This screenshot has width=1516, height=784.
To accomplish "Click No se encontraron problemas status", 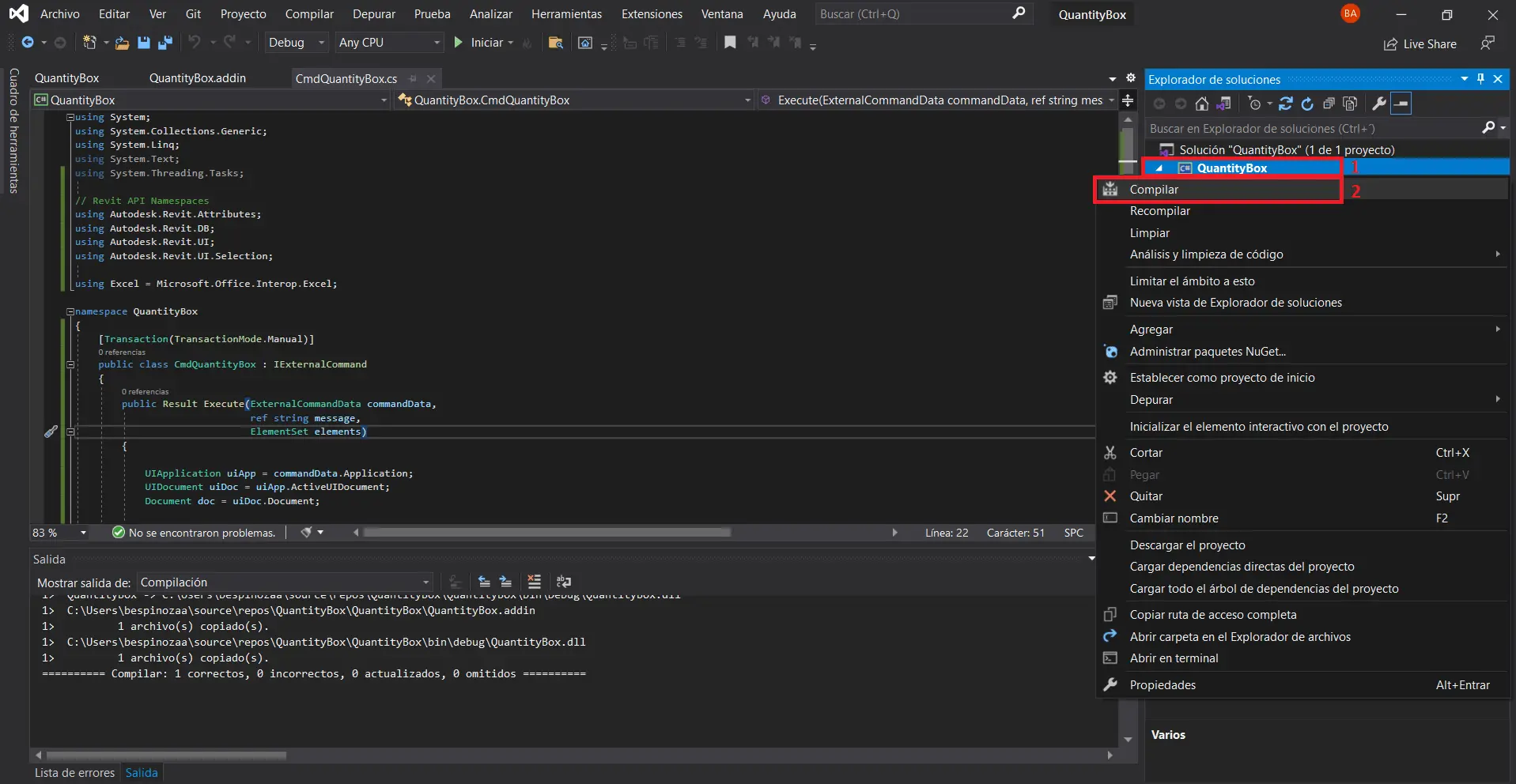I will click(195, 533).
